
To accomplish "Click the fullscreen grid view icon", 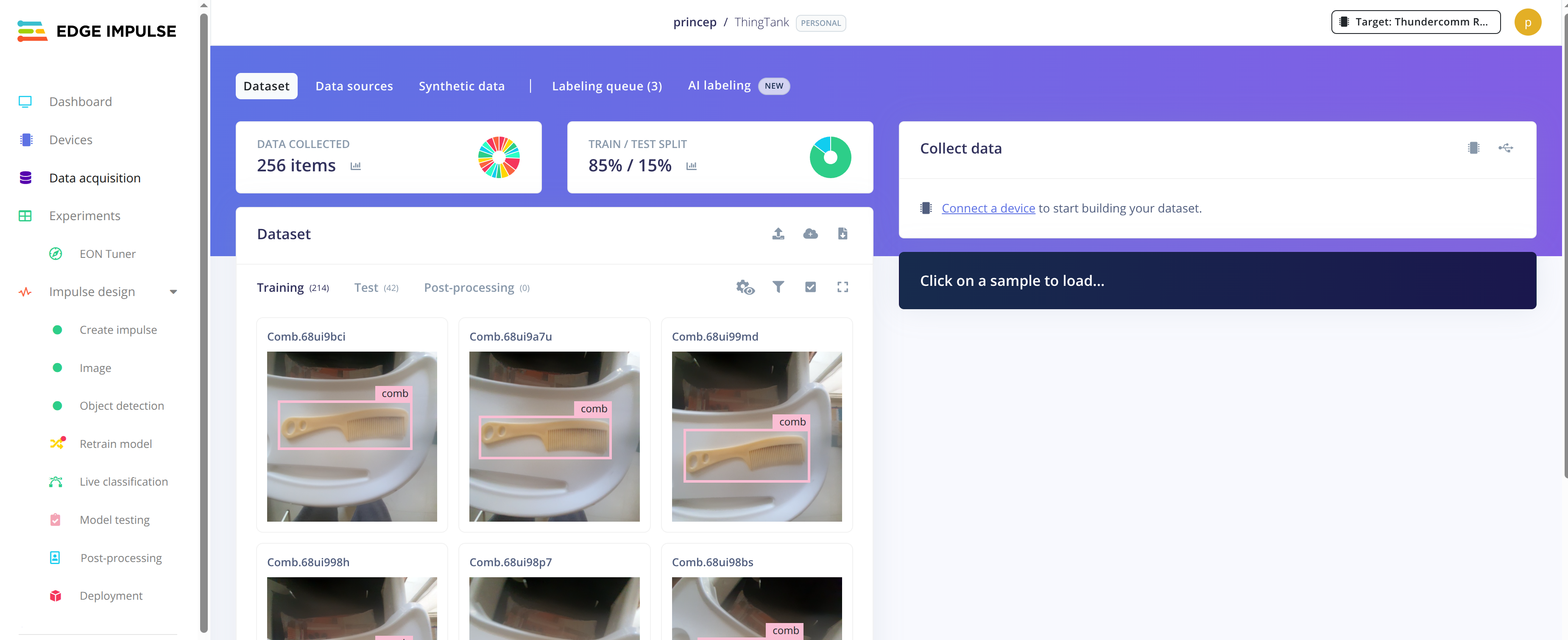I will (843, 287).
